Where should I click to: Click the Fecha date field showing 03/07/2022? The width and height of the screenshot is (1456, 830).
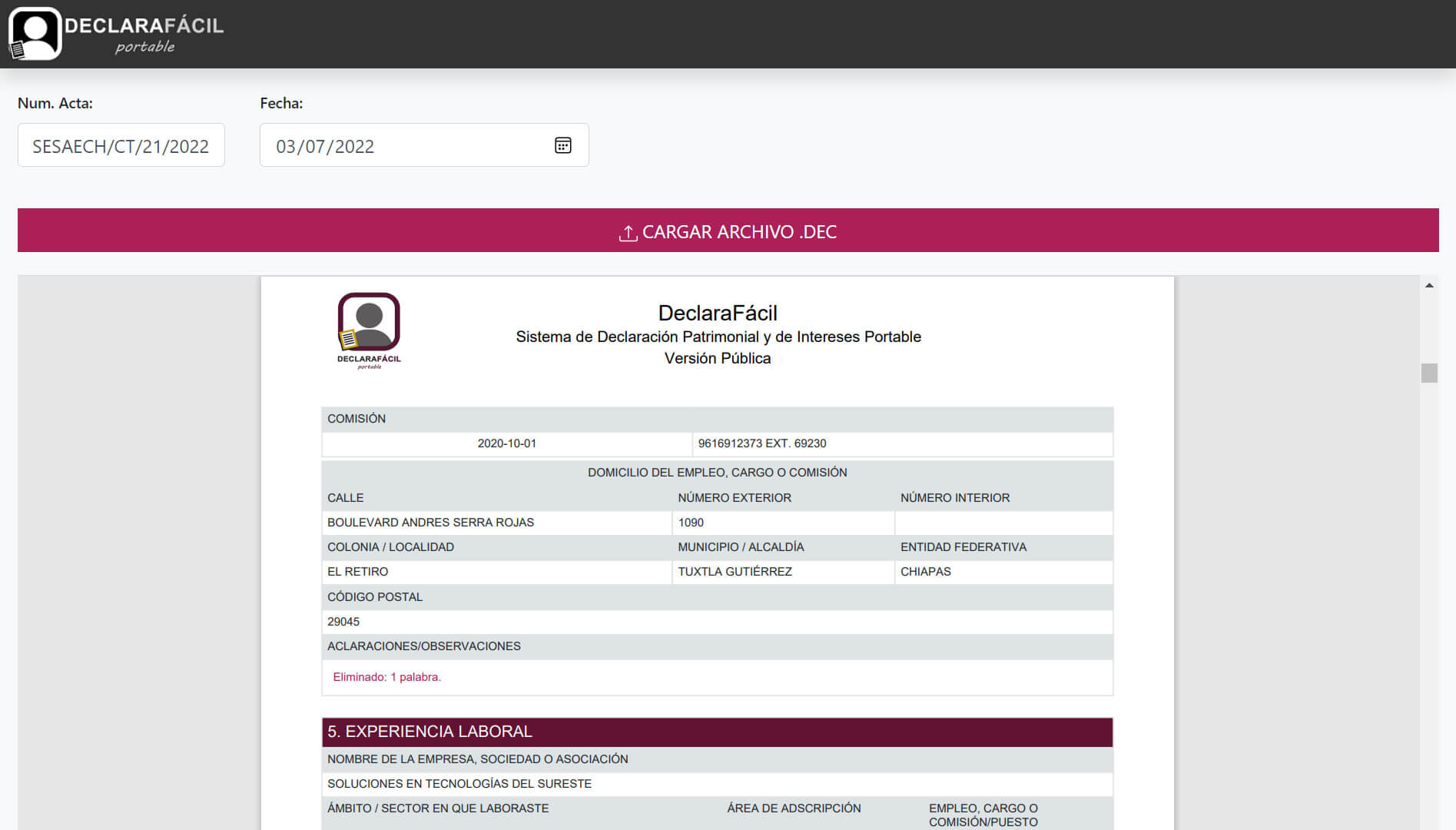(424, 145)
